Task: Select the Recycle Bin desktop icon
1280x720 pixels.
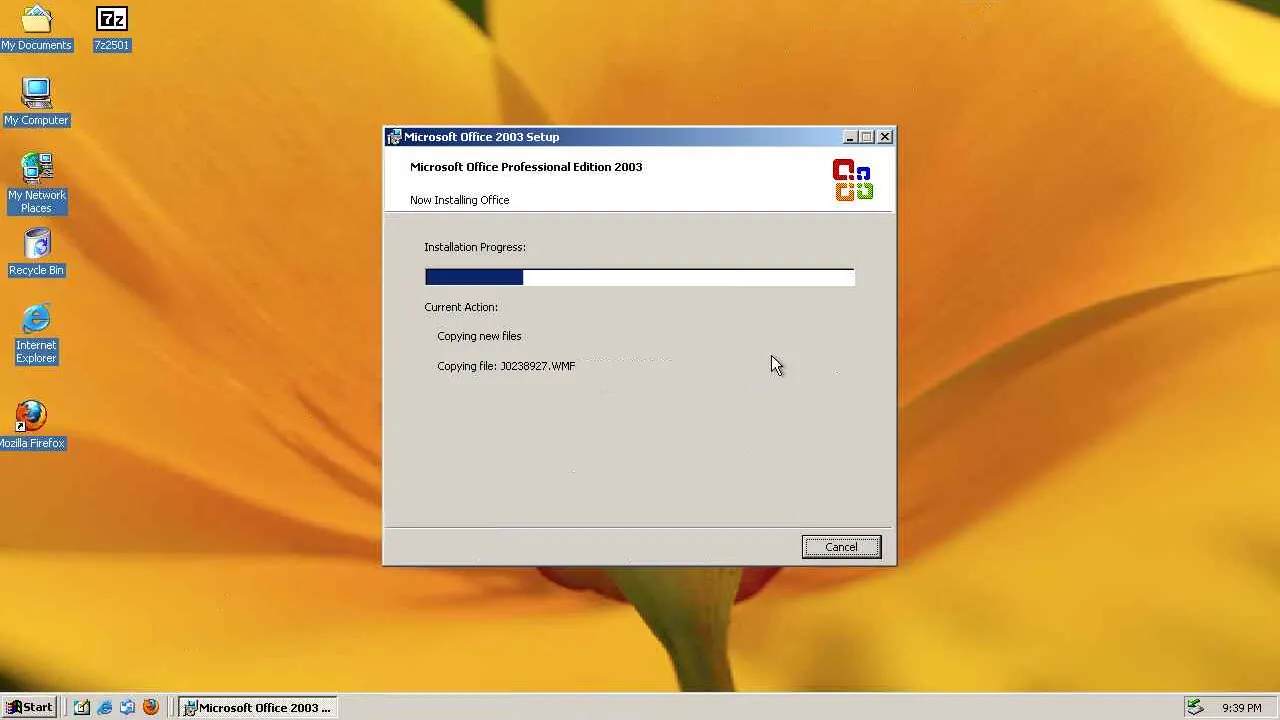Action: tap(36, 252)
